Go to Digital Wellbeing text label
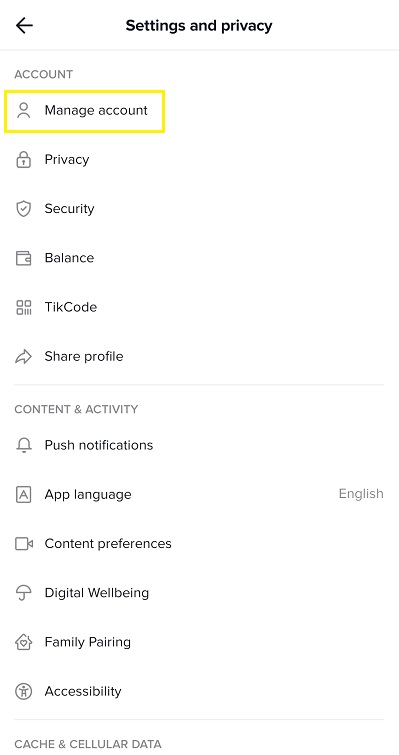 click(x=97, y=593)
